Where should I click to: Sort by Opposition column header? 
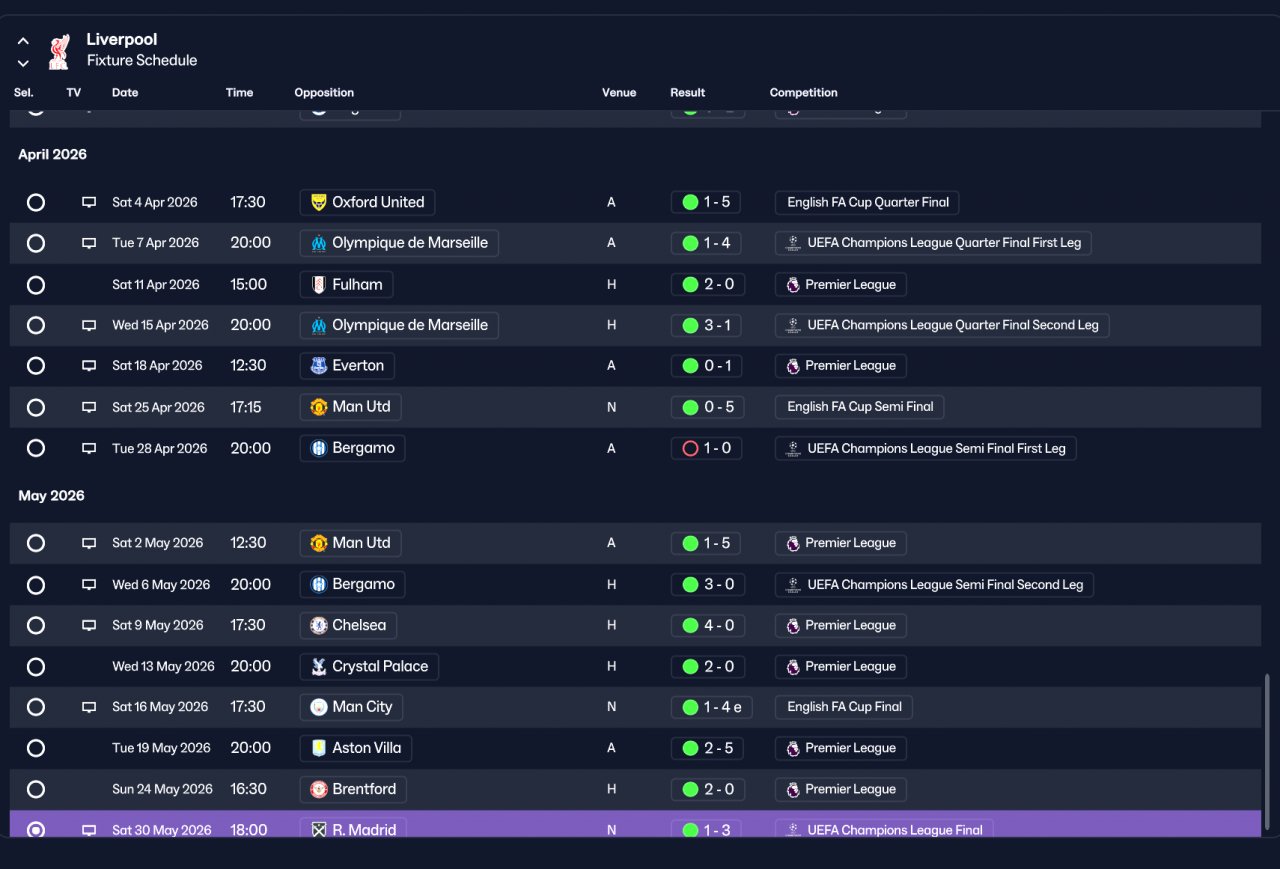pos(324,93)
